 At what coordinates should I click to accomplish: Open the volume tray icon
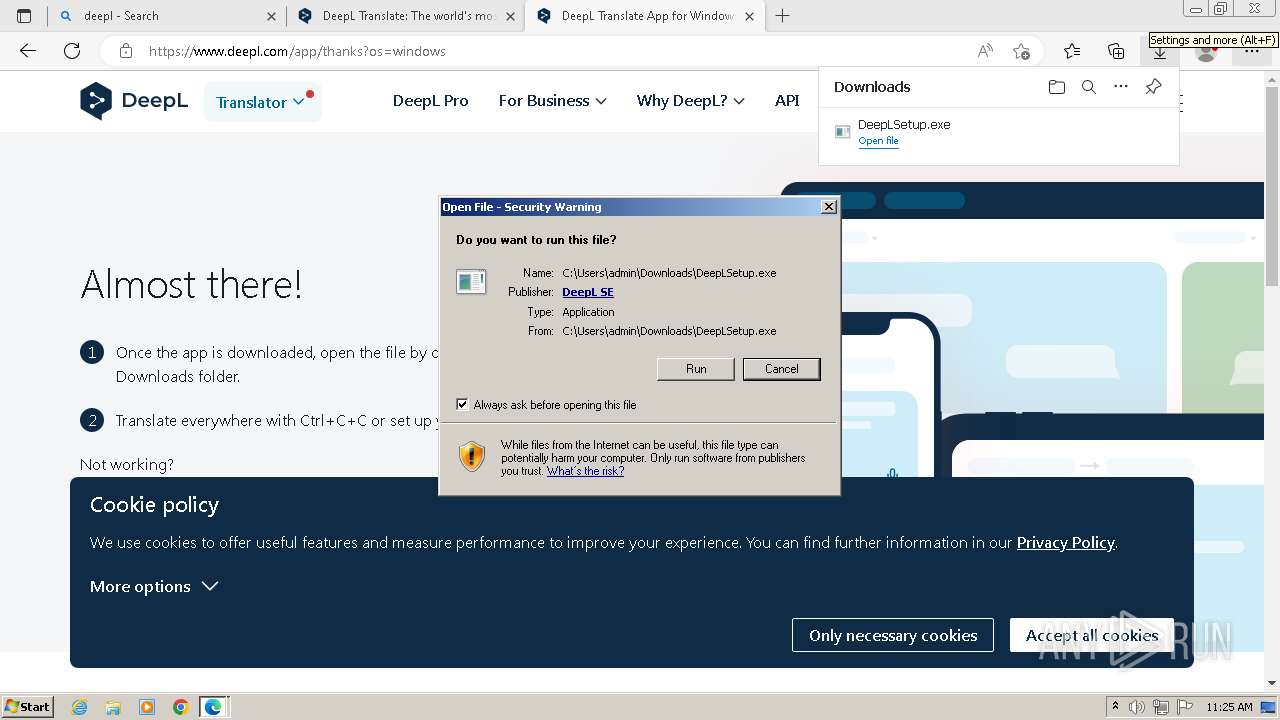1137,707
